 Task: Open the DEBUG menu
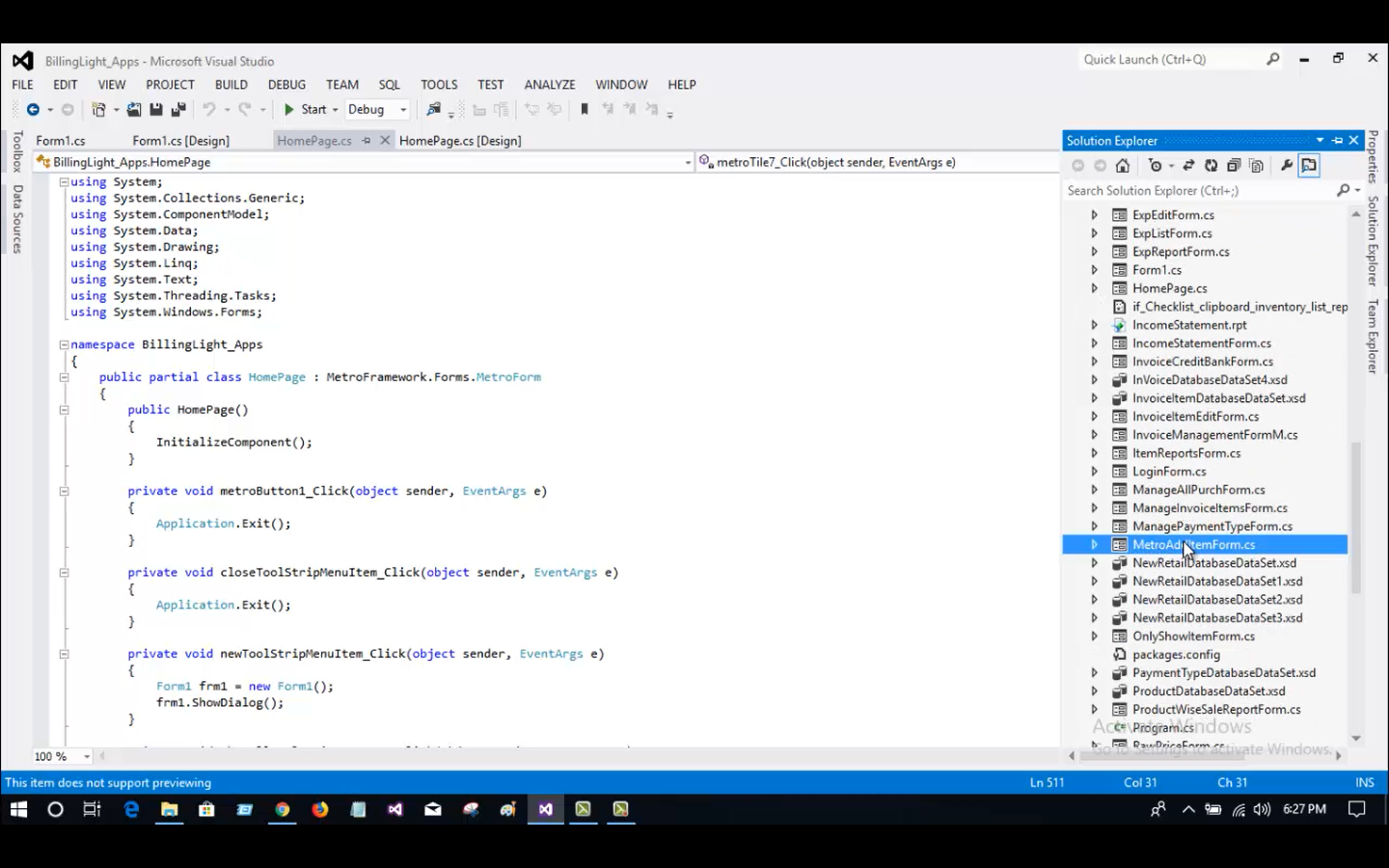pos(286,84)
